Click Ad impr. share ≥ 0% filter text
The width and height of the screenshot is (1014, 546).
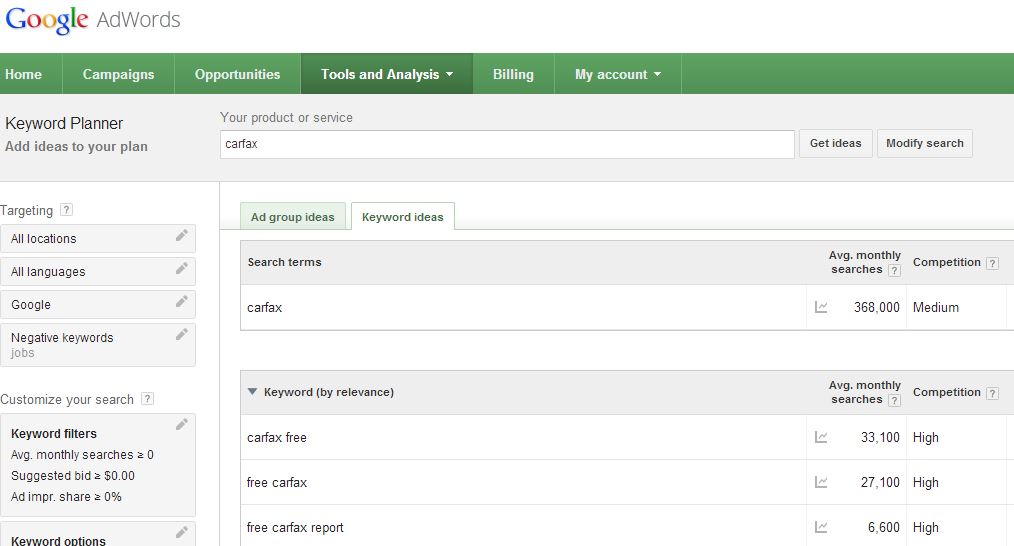tap(66, 496)
